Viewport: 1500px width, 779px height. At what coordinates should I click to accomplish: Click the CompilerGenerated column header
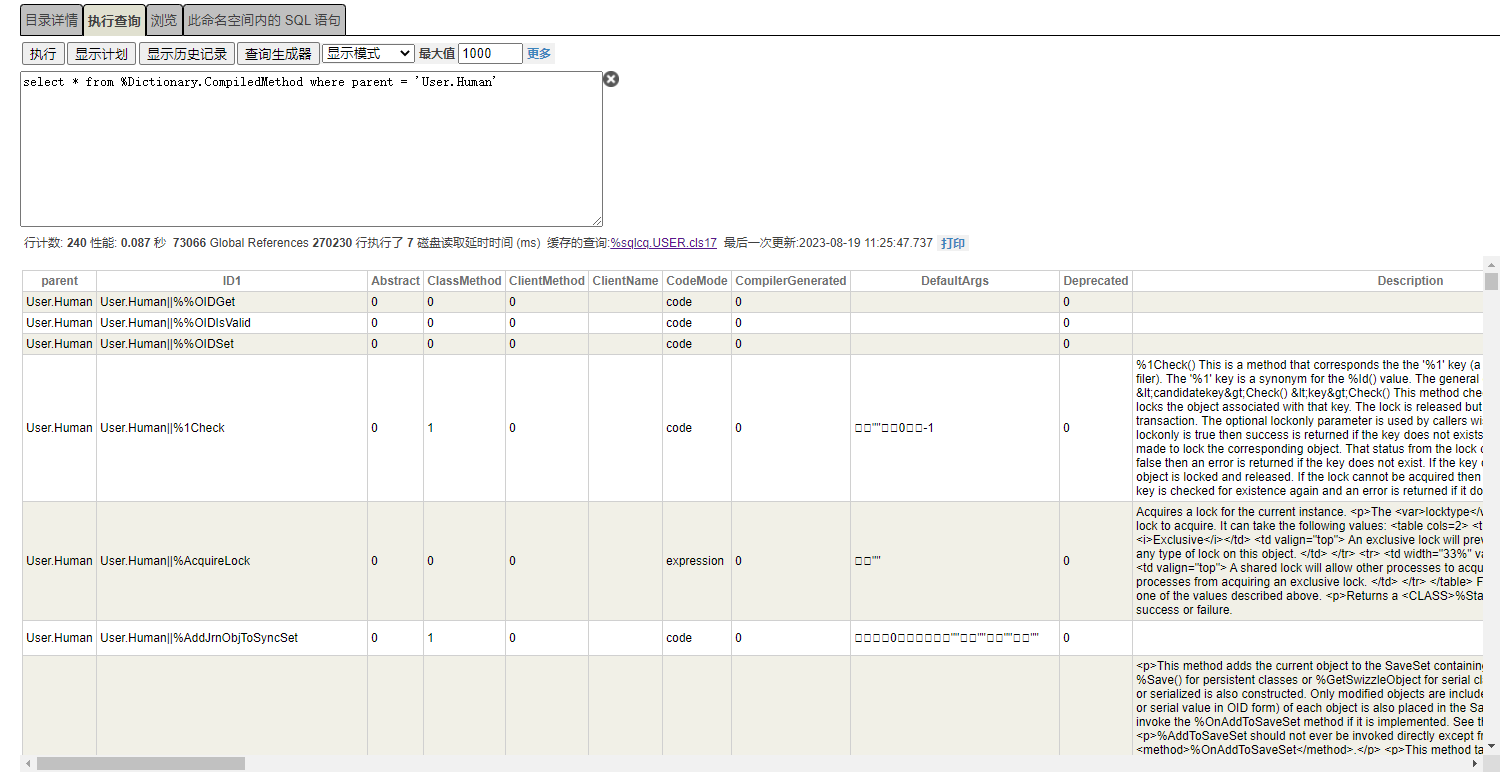point(791,281)
